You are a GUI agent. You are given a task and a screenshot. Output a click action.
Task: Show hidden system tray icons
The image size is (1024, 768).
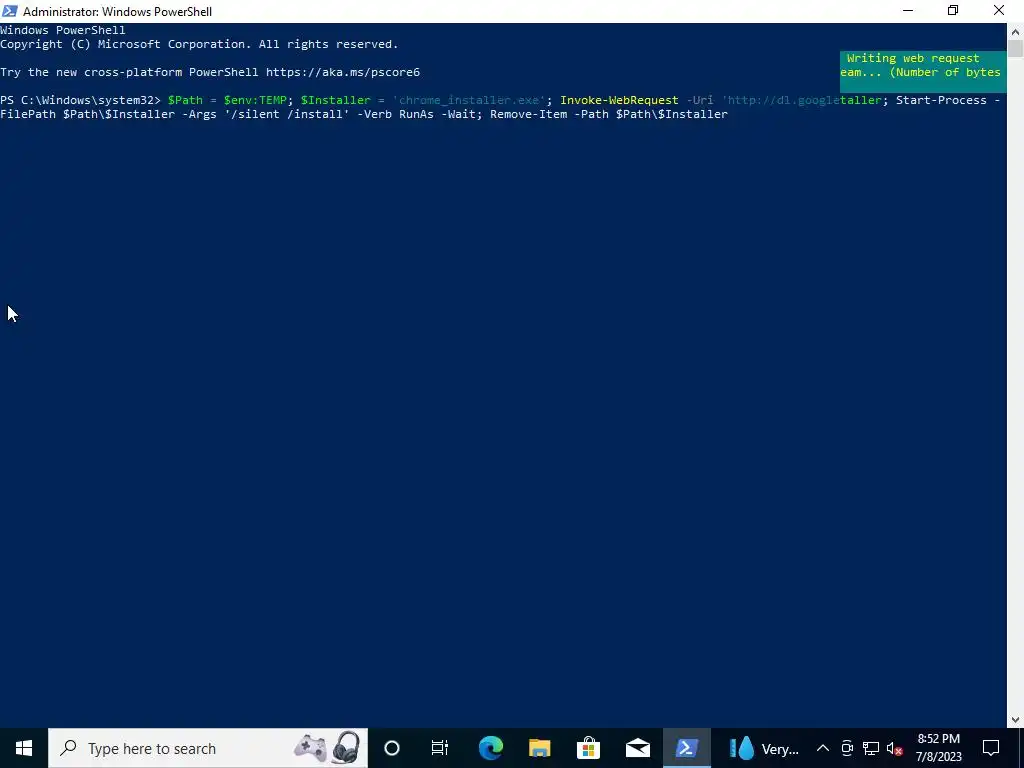tap(823, 748)
